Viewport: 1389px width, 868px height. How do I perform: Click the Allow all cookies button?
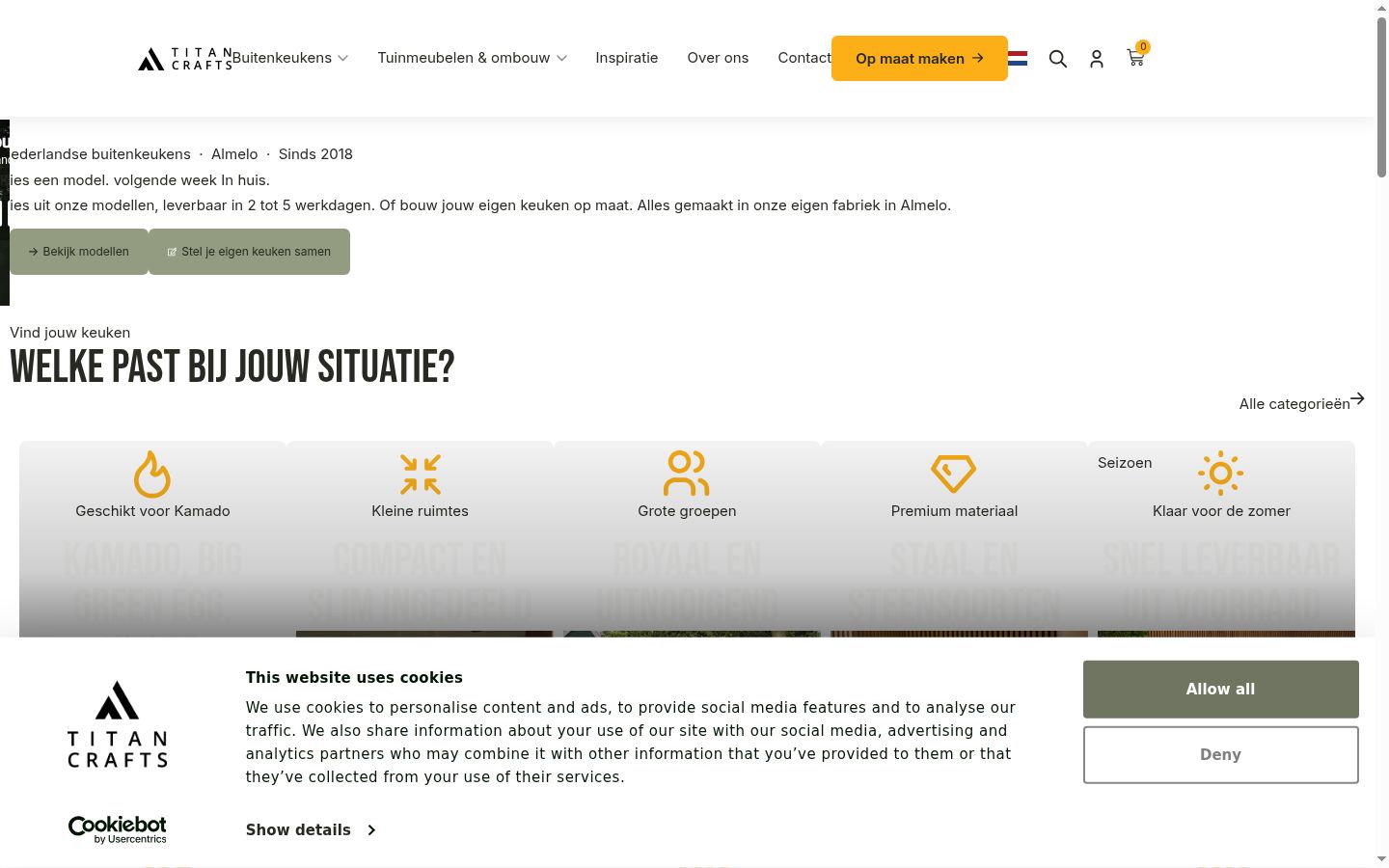(x=1221, y=689)
